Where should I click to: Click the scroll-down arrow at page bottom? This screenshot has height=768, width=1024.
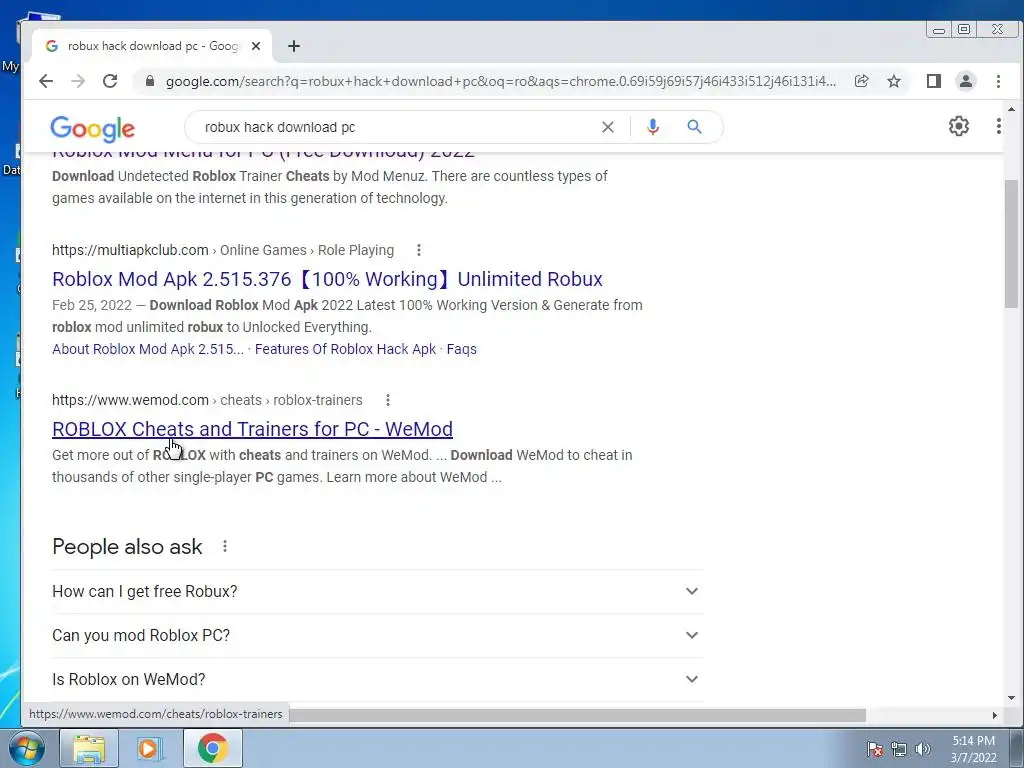coord(1011,698)
